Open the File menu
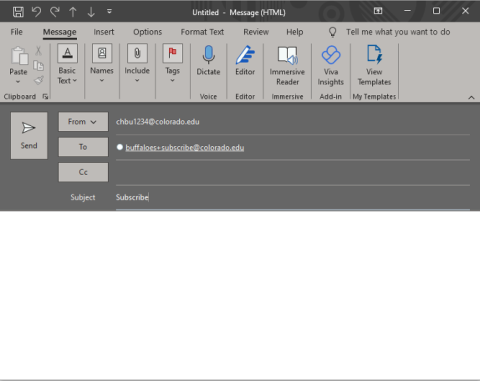Screen dimensions: 480x381 (x=16, y=32)
